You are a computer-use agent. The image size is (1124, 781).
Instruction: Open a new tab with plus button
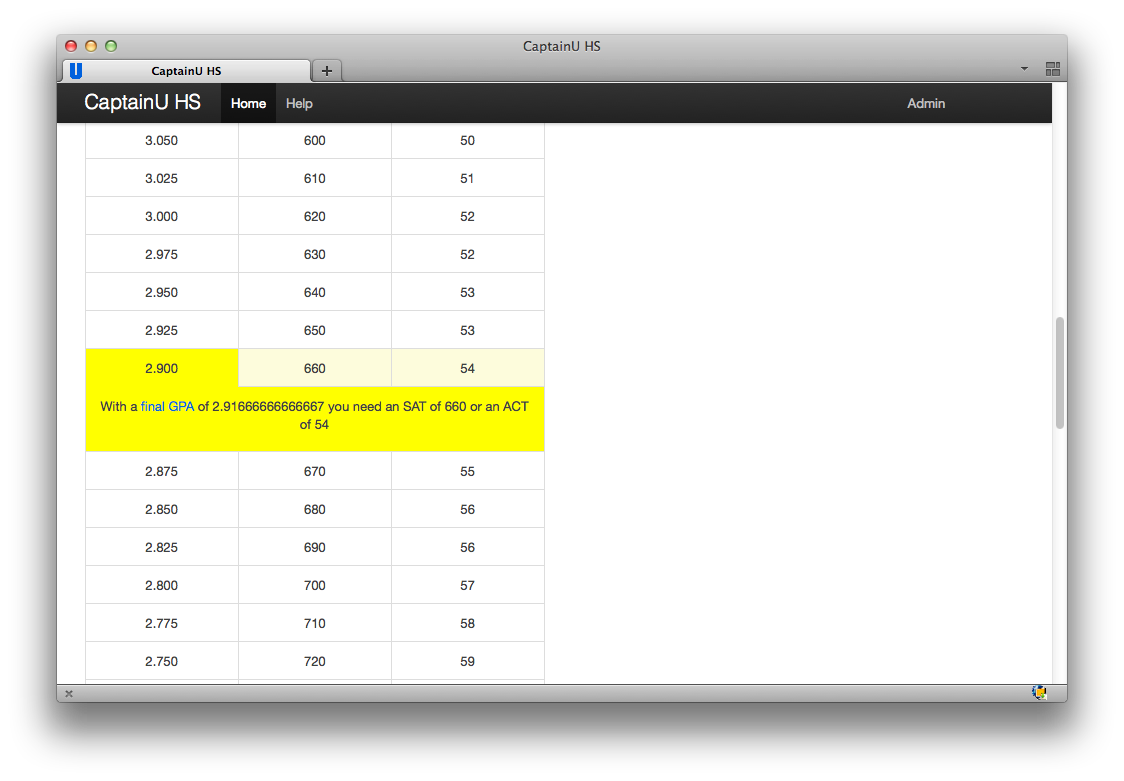327,70
